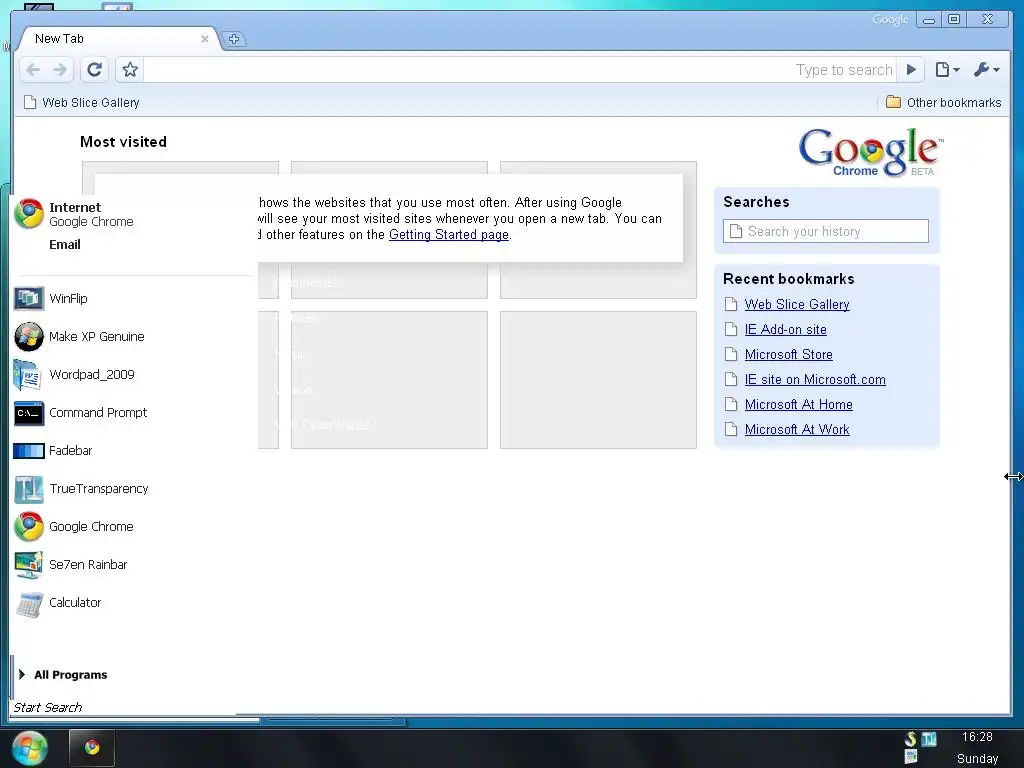Image resolution: width=1024 pixels, height=768 pixels.
Task: Open the Web Slice Gallery bookmark in the bookmarks bar
Action: [82, 103]
